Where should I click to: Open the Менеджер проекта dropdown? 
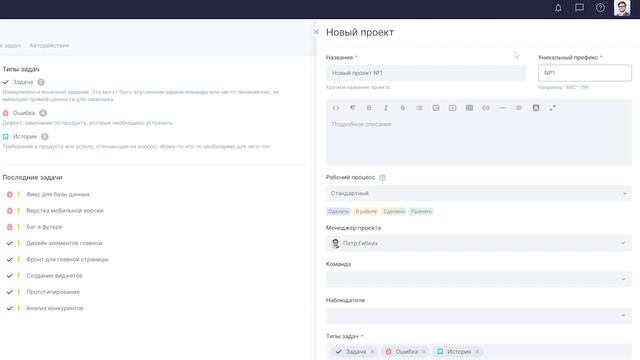point(479,243)
